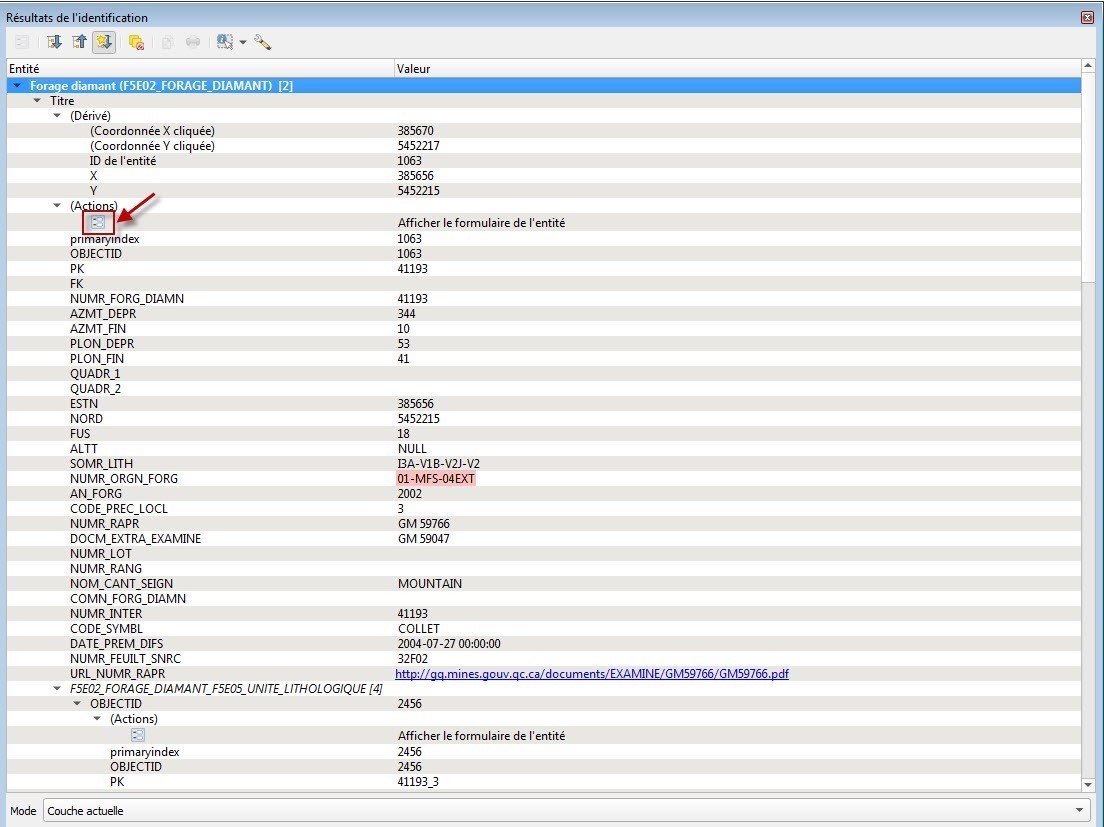This screenshot has width=1104, height=827.
Task: Click the Expand Tree toolbar icon
Action: [x=54, y=42]
